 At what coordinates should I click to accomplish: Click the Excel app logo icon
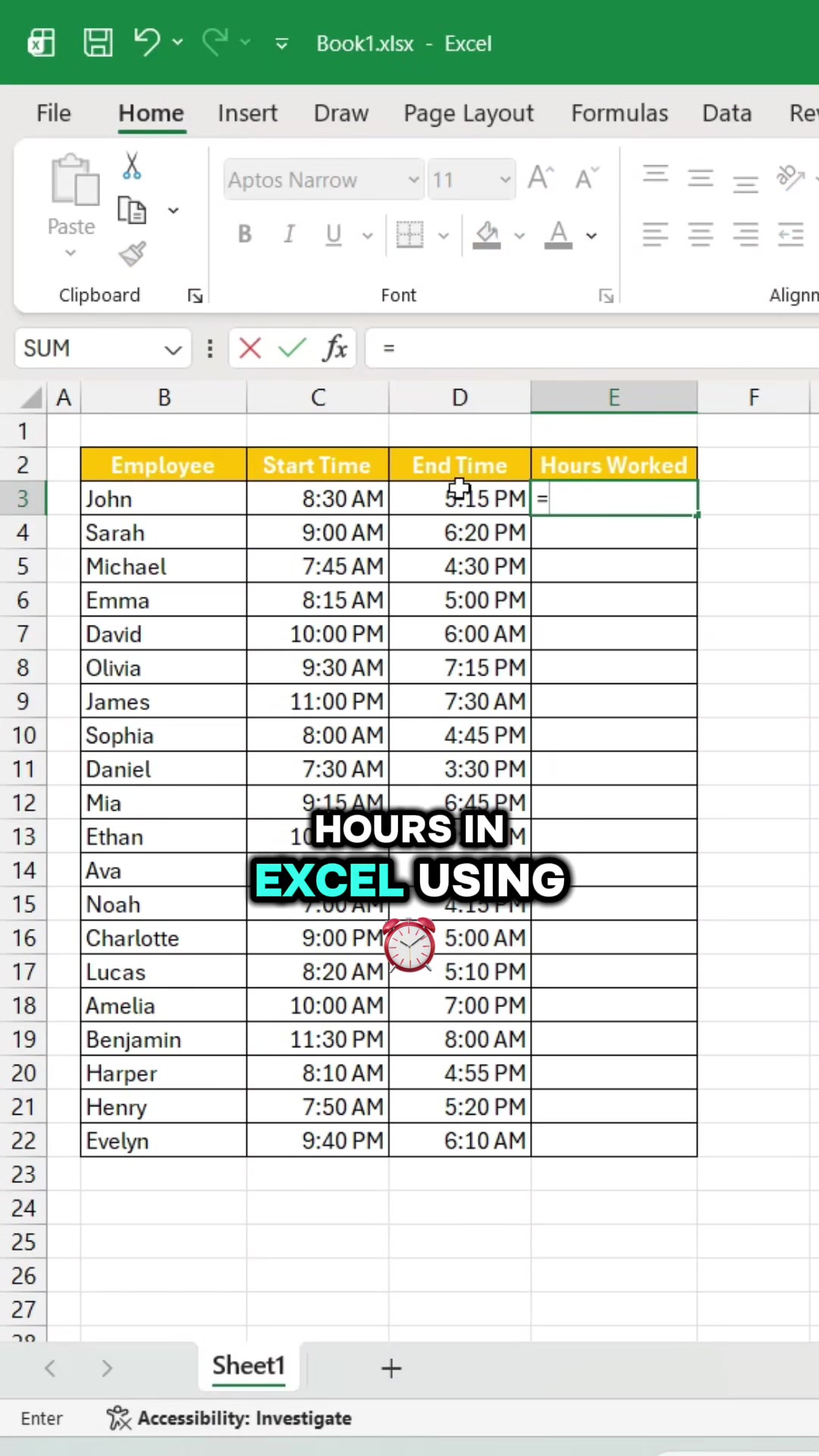coord(41,43)
